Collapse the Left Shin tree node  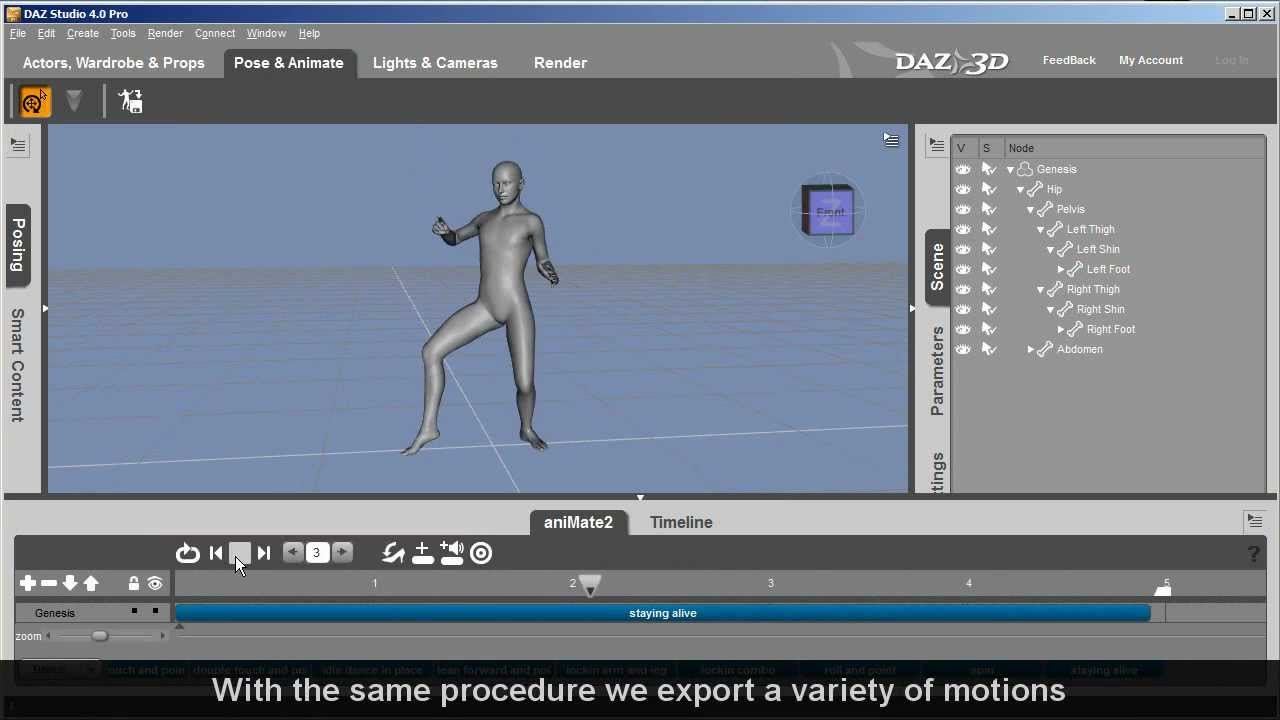click(x=1050, y=249)
